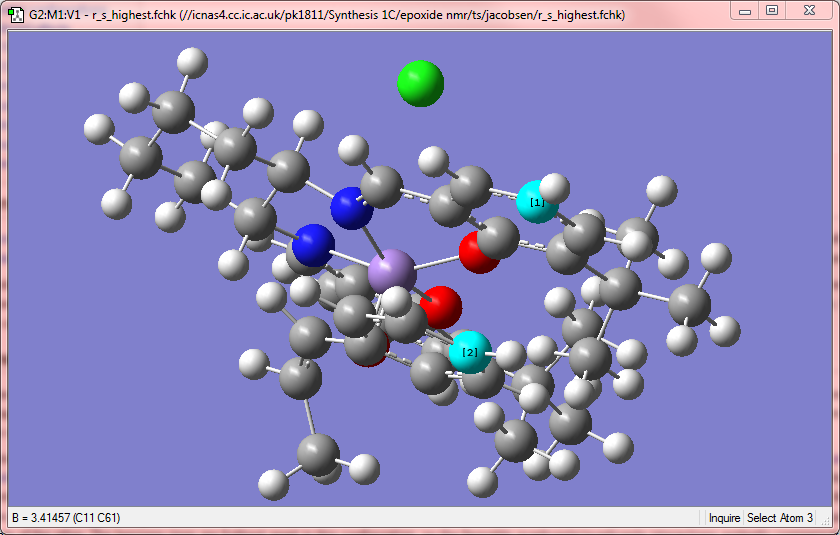This screenshot has width=840, height=535.
Task: Select the purple manganese center atom
Action: point(392,272)
